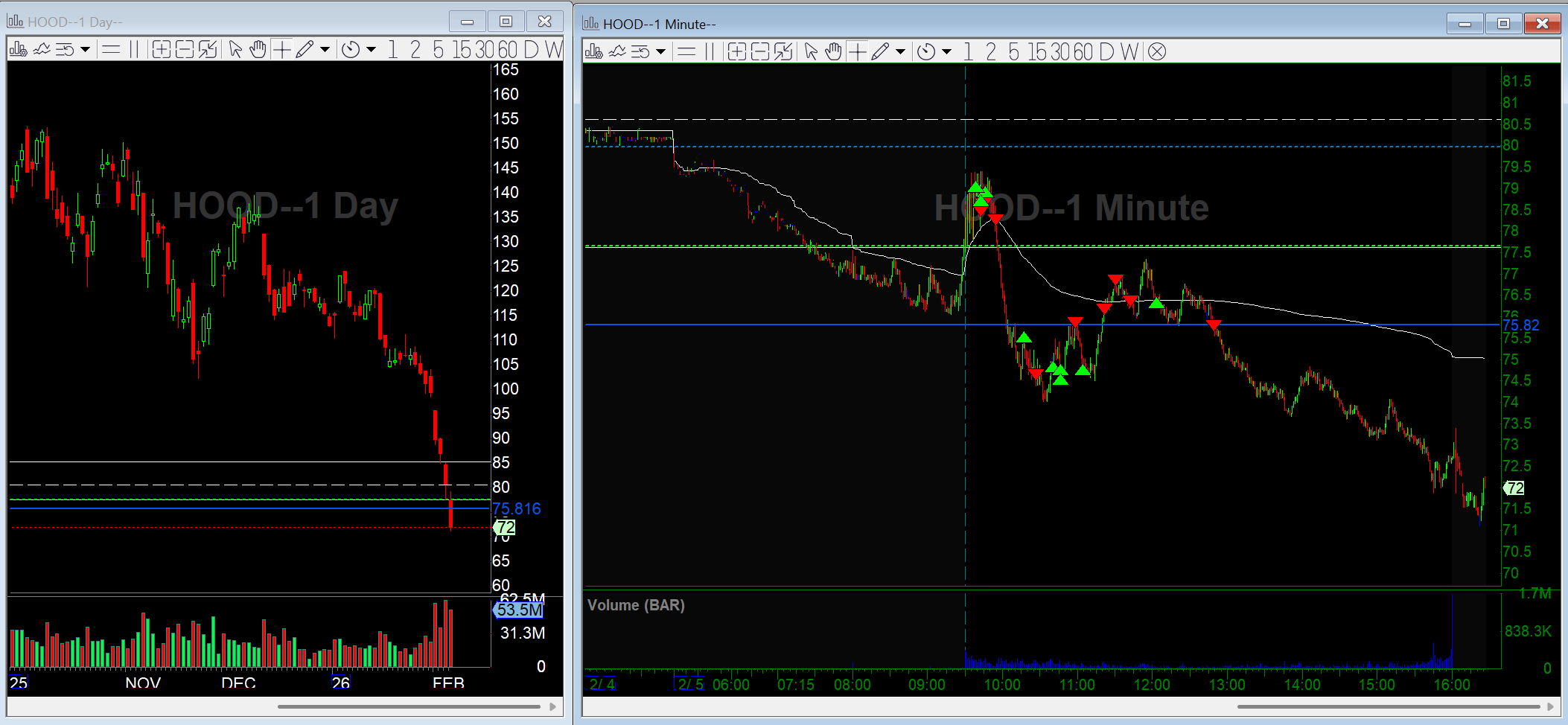This screenshot has height=725, width=1568.
Task: Select the horizontal line tool in Minute chart
Action: point(686,51)
